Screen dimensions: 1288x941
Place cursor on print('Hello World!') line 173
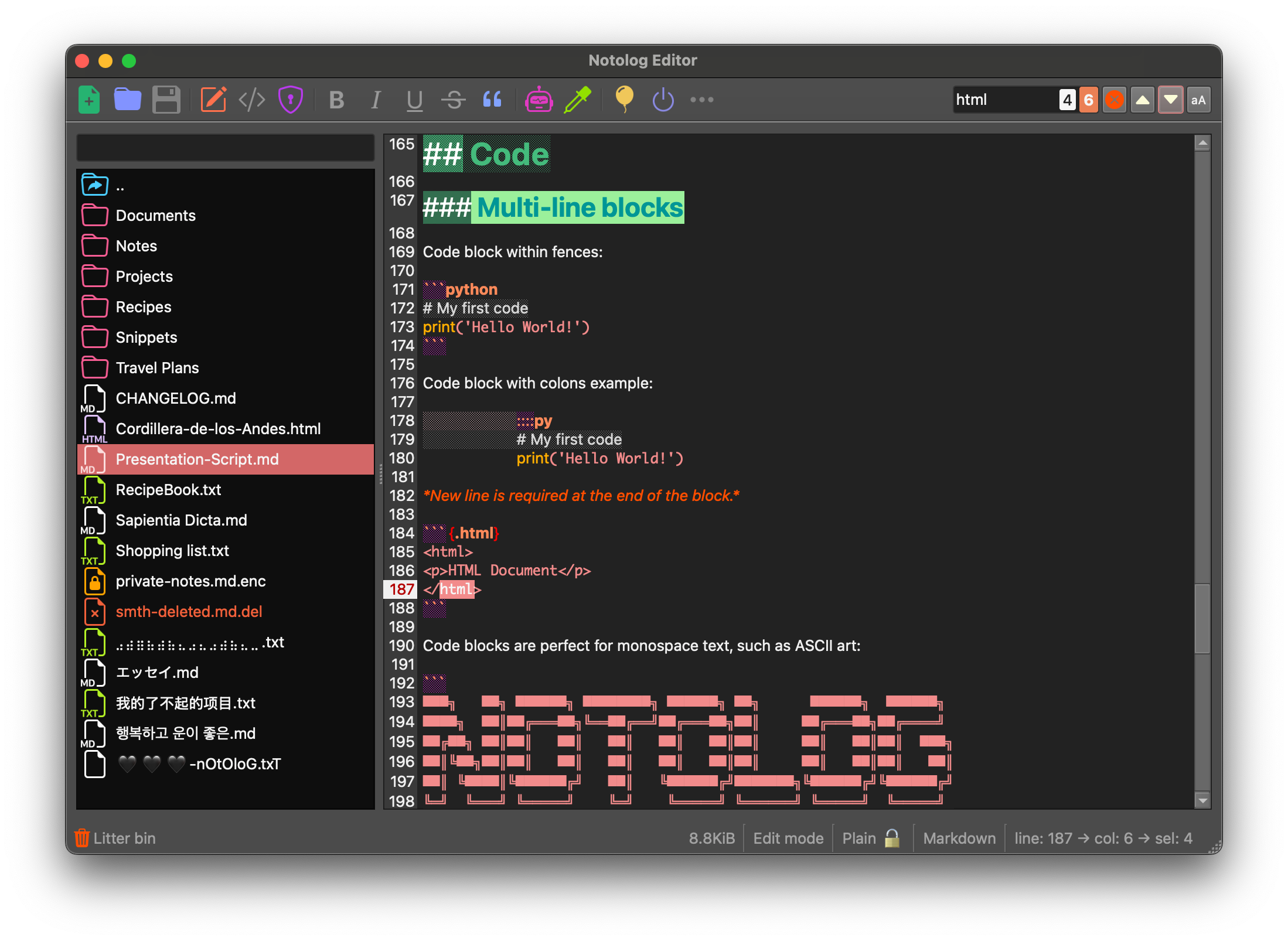click(x=506, y=327)
